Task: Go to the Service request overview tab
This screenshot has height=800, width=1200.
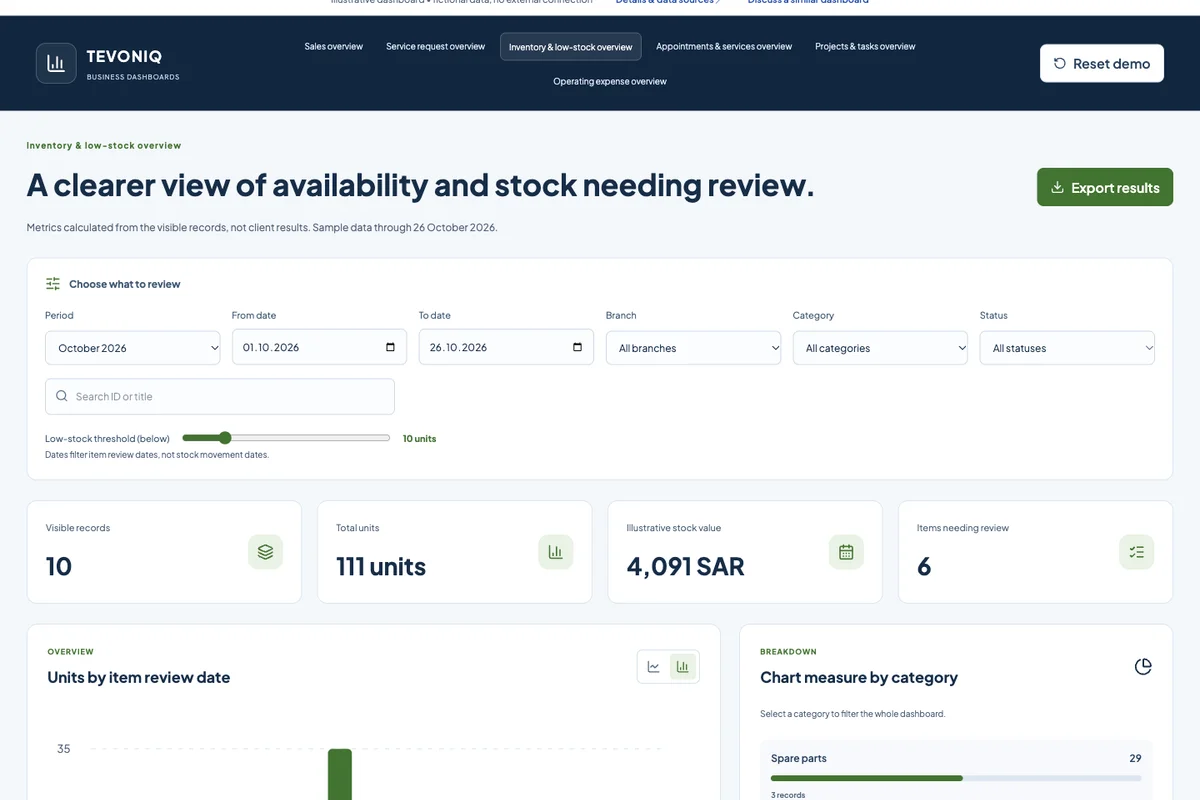Action: pos(436,46)
